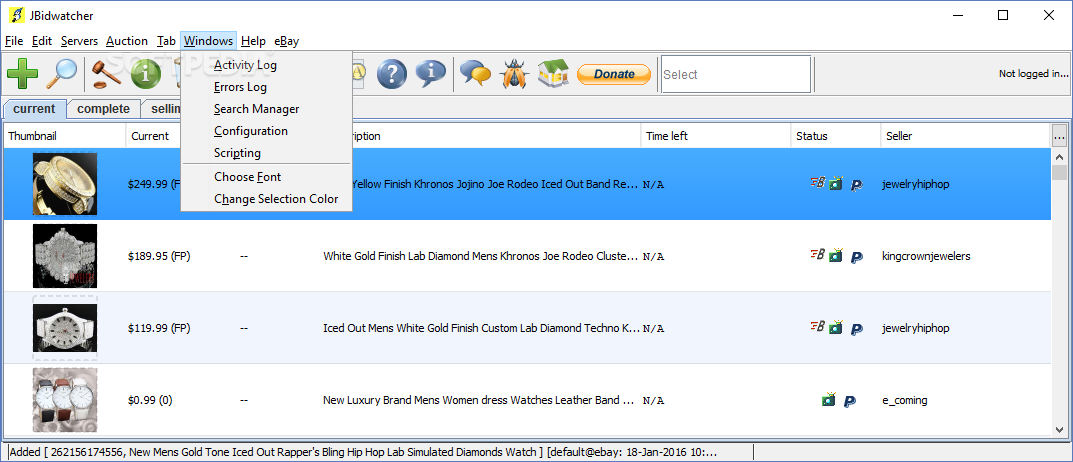Viewport: 1073px width, 462px height.
Task: Click PayPal icon in e_coming row
Action: point(849,400)
